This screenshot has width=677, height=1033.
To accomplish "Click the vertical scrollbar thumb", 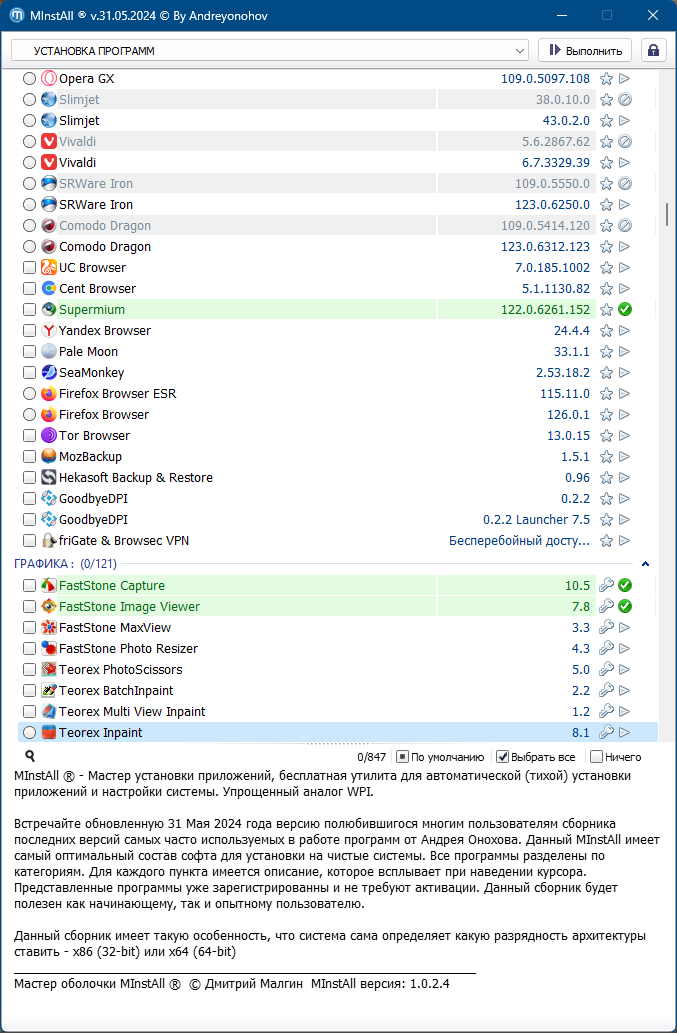I will 667,214.
